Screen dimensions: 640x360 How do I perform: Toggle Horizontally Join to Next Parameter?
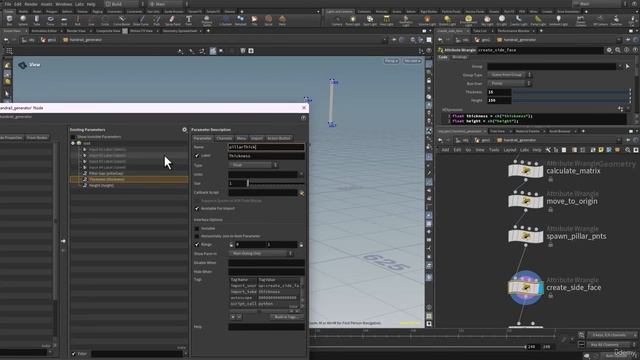197,236
